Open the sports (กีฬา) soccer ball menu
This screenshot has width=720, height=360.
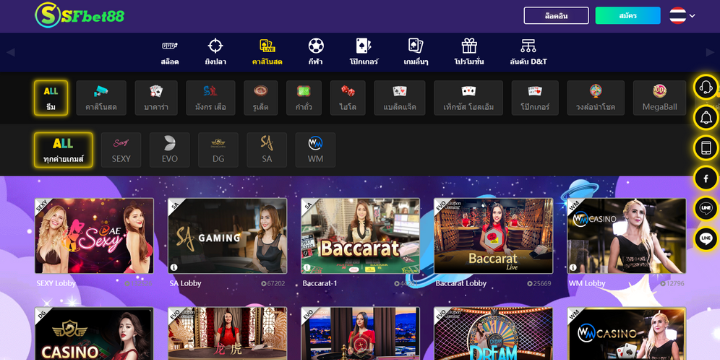coord(315,52)
